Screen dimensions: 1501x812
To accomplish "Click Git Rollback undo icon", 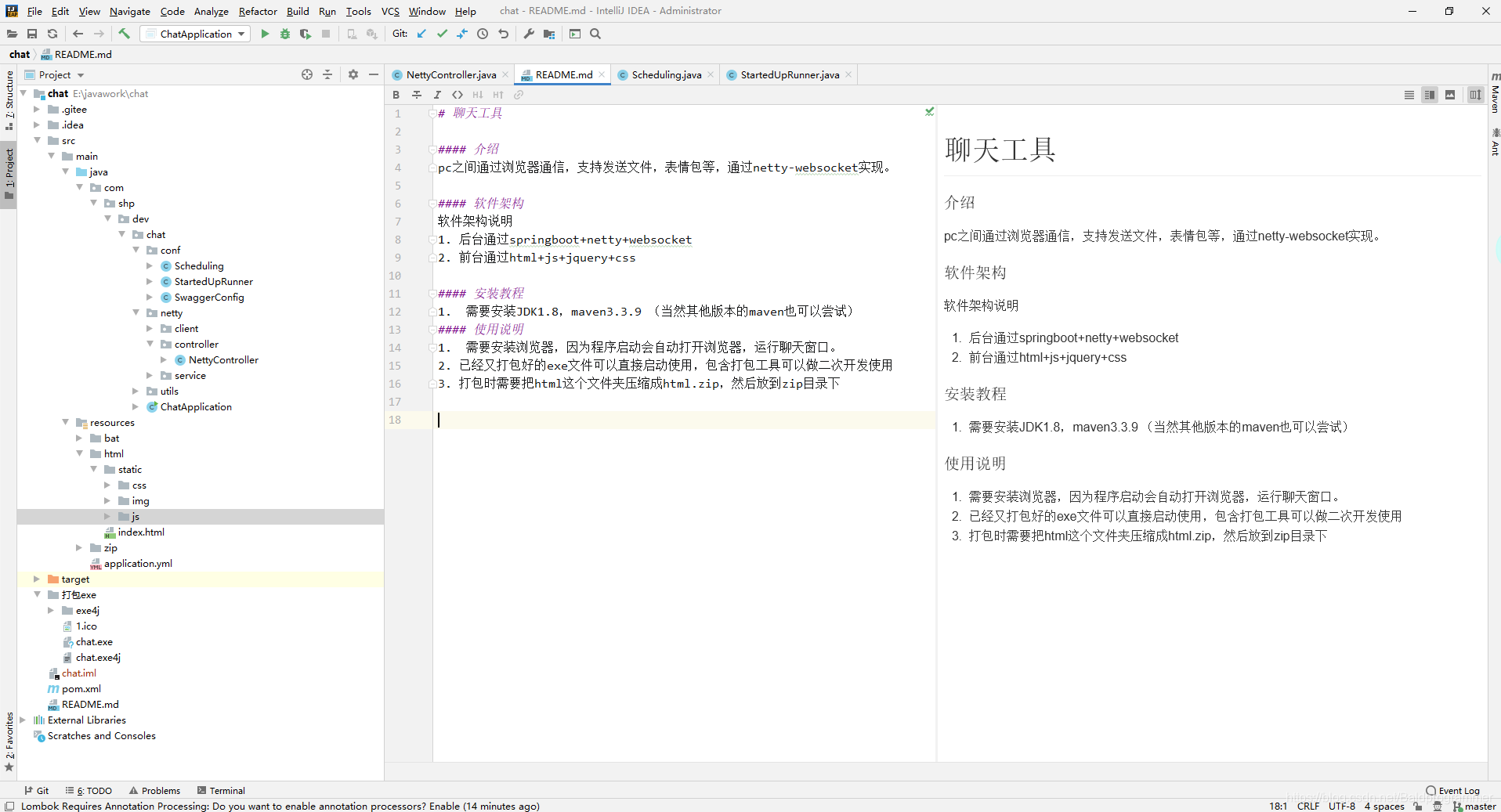I will coord(503,34).
